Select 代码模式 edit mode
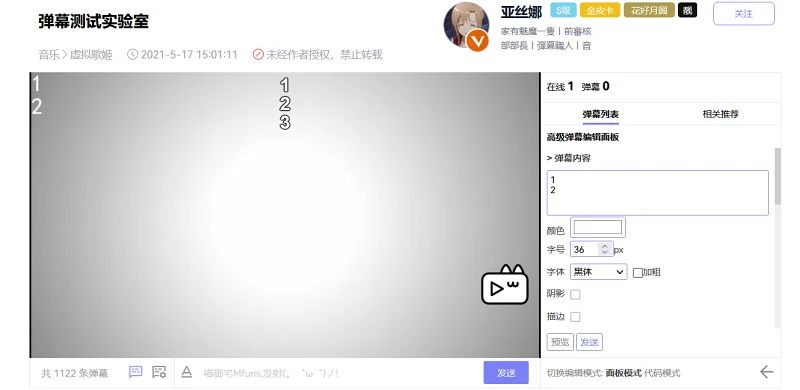This screenshot has height=390, width=800. pos(662,373)
